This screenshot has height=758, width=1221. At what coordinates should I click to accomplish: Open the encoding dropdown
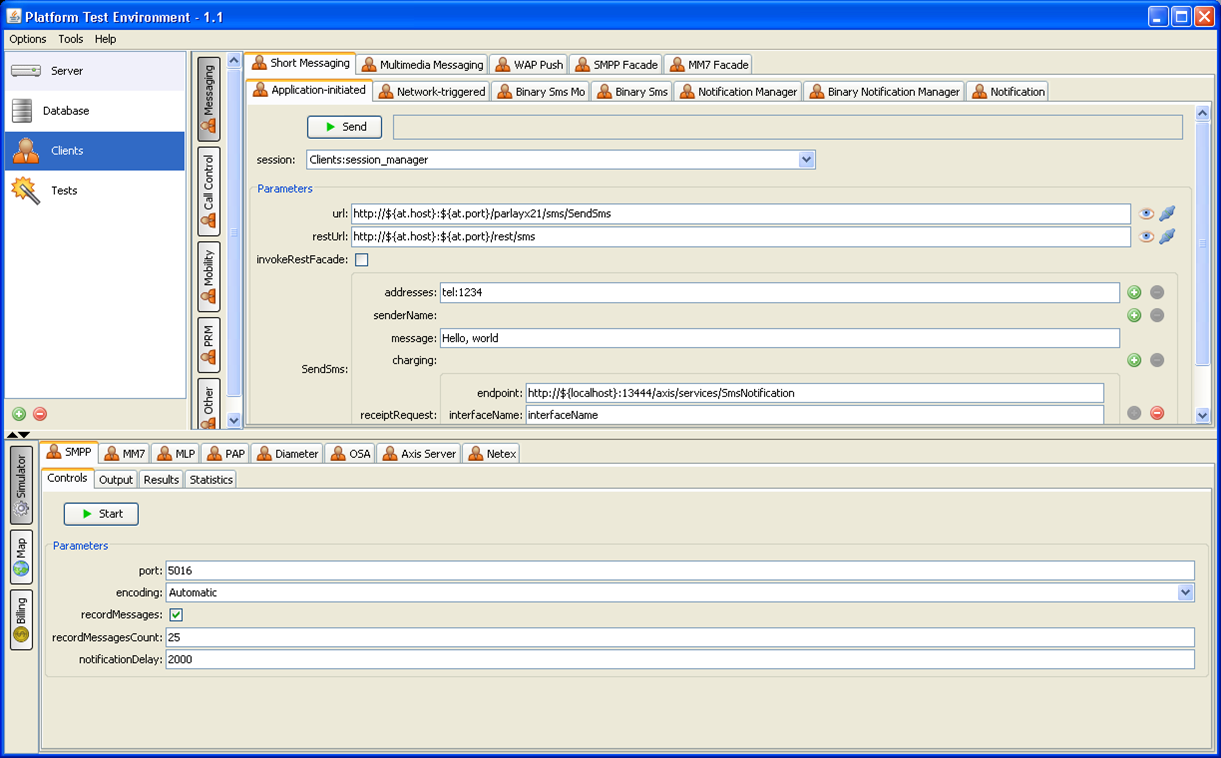pyautogui.click(x=1186, y=592)
